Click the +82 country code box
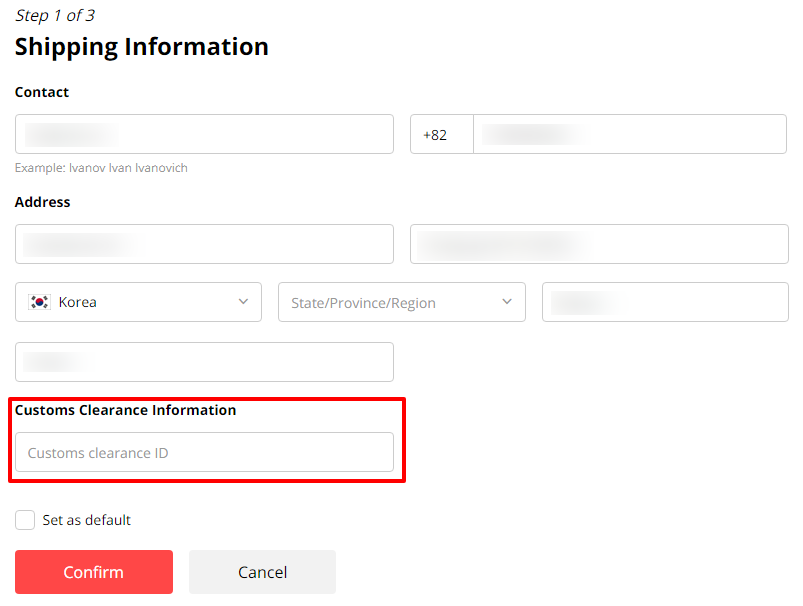The image size is (803, 606). click(442, 134)
